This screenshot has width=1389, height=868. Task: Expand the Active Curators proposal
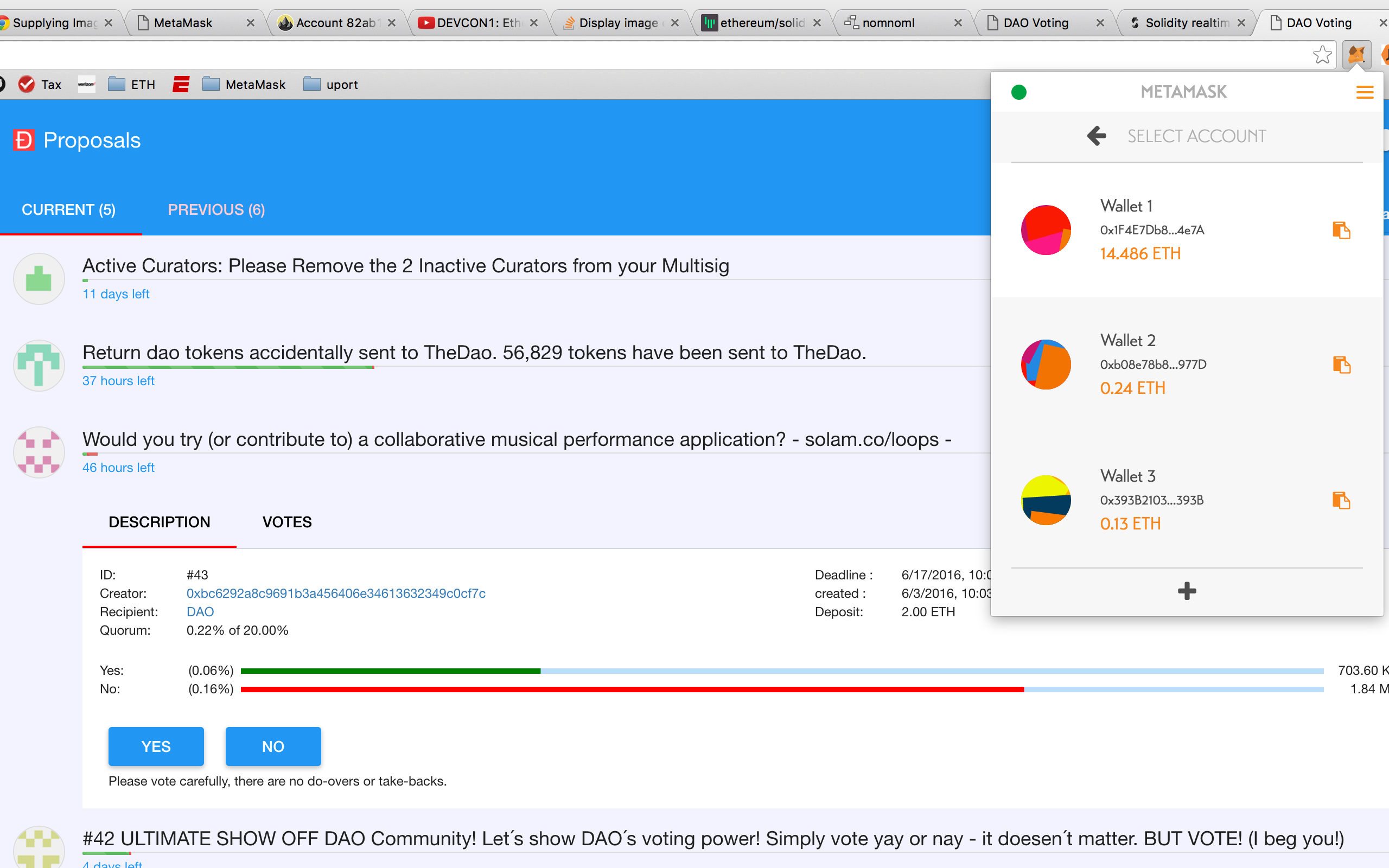(x=406, y=266)
